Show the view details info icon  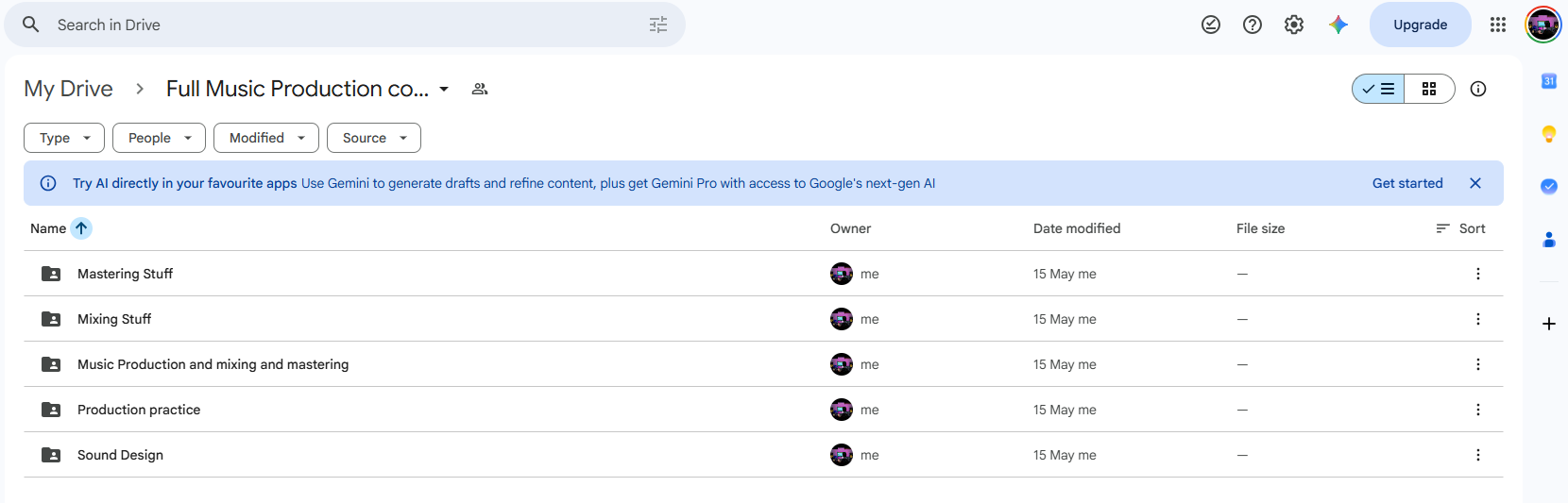[1478, 89]
